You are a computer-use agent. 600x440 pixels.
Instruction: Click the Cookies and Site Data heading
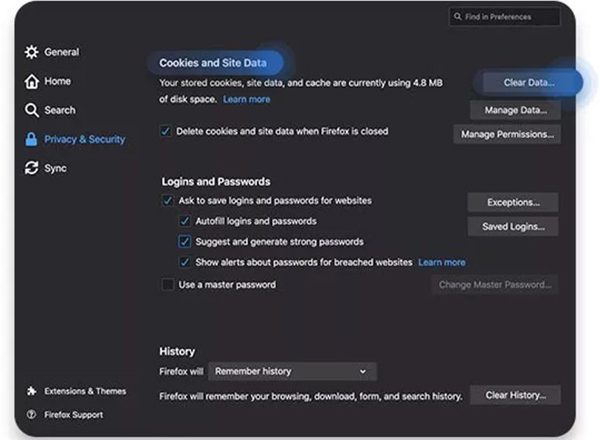click(213, 63)
